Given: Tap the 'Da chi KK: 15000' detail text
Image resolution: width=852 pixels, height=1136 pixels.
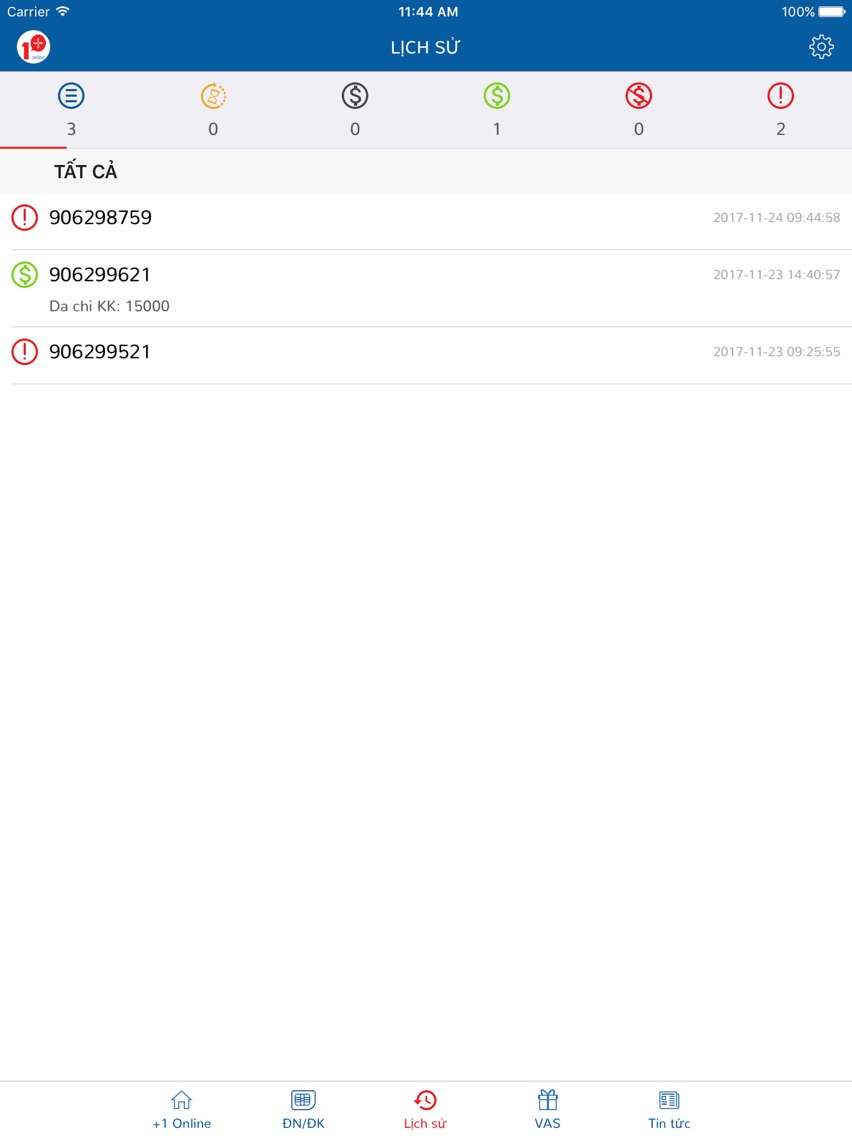Looking at the screenshot, I should (109, 306).
